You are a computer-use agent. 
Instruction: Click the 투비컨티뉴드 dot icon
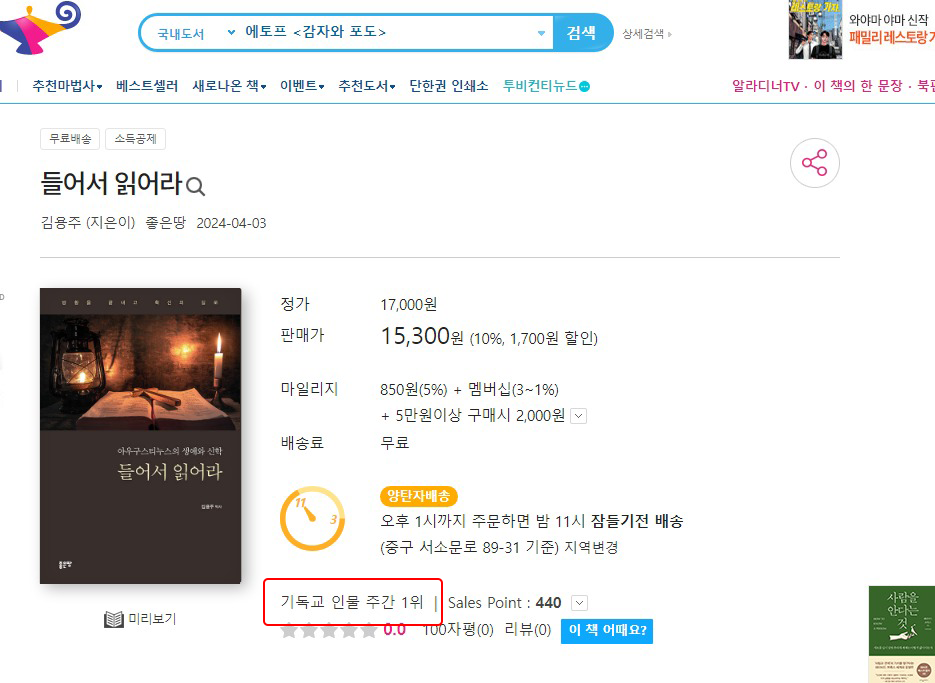(x=584, y=86)
